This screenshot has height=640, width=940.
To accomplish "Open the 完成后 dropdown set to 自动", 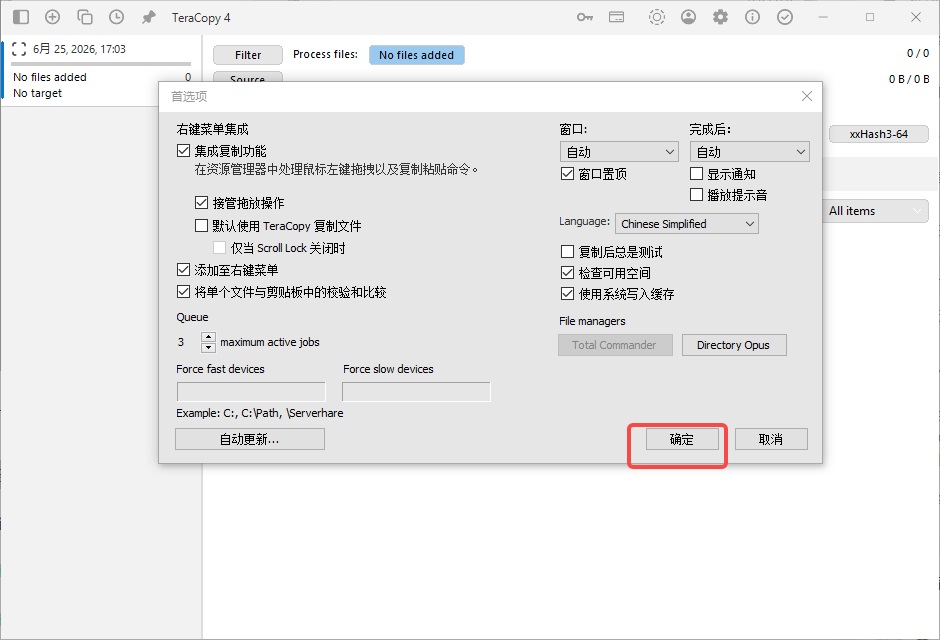I will point(749,152).
